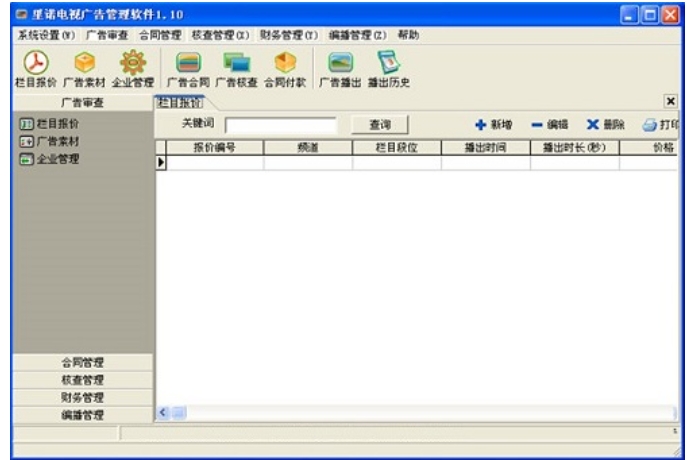This screenshot has height=460, width=691.
Task: Switch to the 栏目报价 tab
Action: 179,103
